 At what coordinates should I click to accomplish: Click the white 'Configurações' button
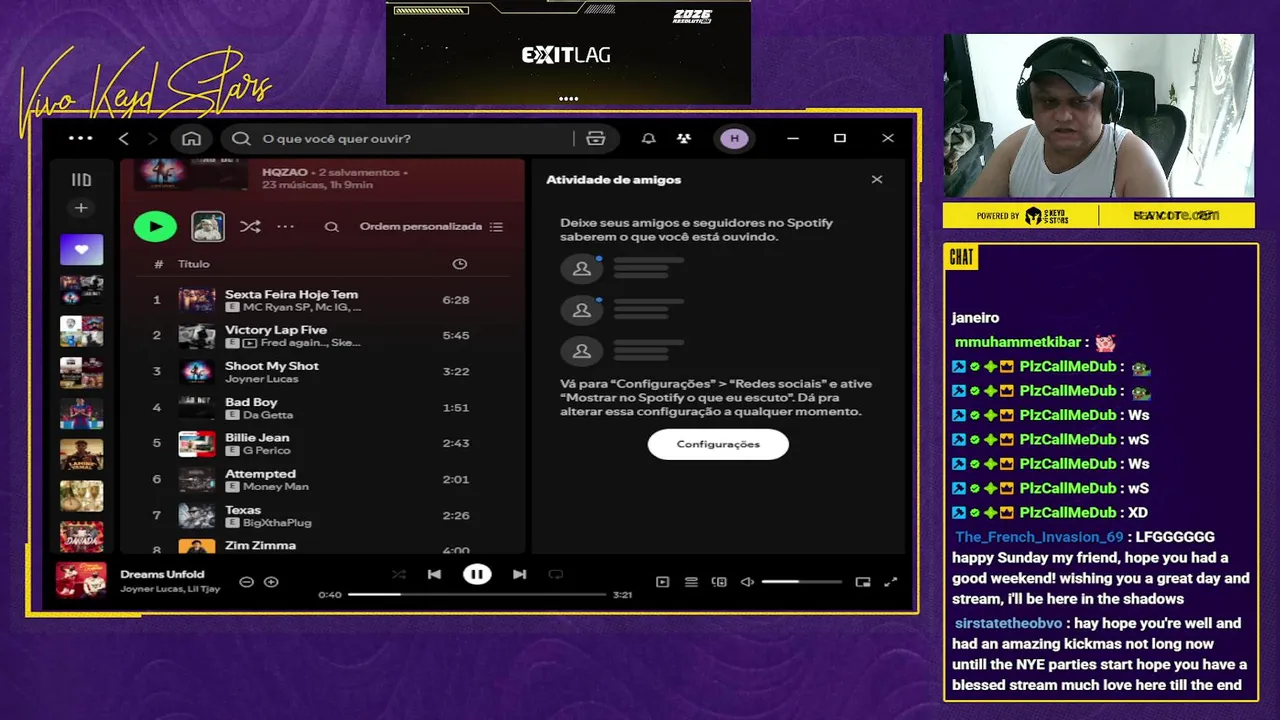coord(718,444)
